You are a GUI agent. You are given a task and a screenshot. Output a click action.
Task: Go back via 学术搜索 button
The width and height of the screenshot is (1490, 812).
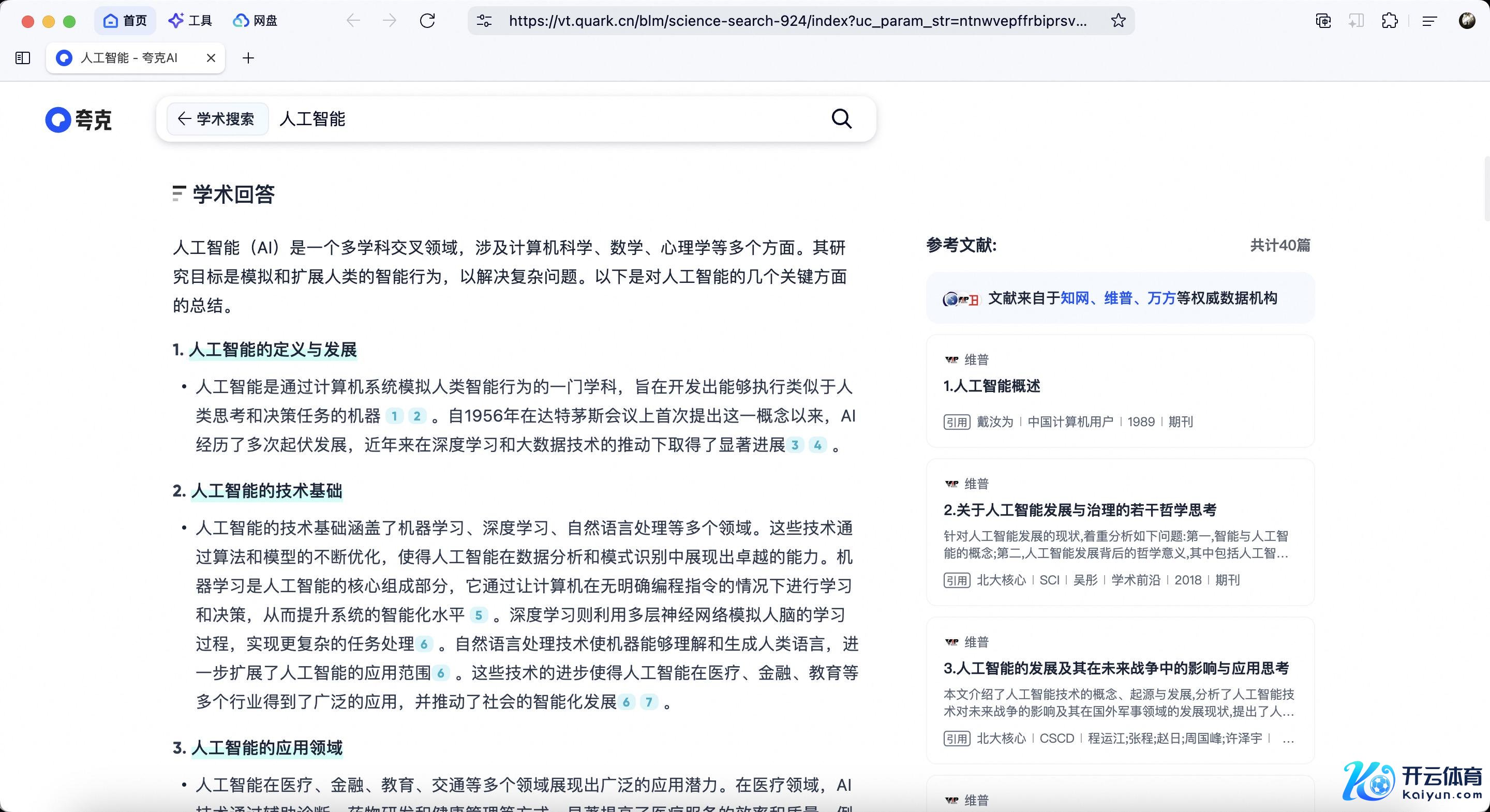(217, 119)
